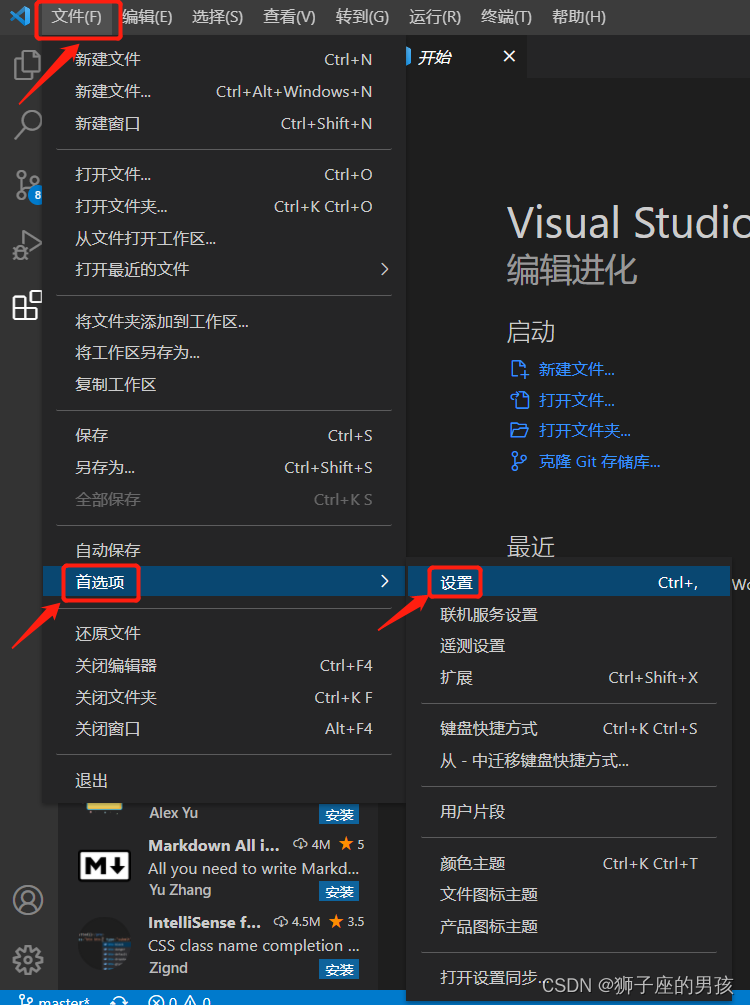Install the Alex Yu extension
This screenshot has width=750, height=1005.
coord(339,815)
